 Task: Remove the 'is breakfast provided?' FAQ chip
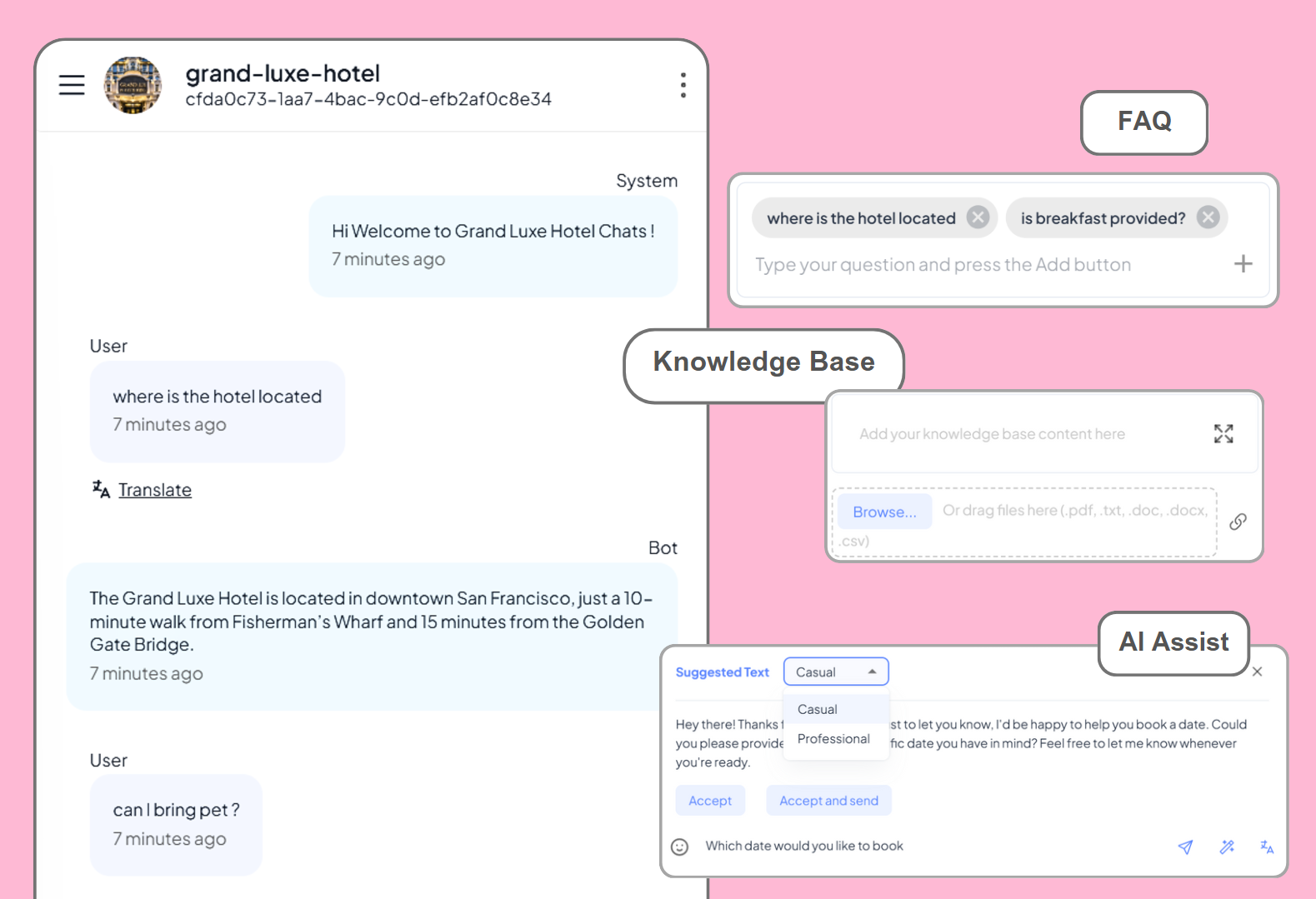pyautogui.click(x=1208, y=217)
